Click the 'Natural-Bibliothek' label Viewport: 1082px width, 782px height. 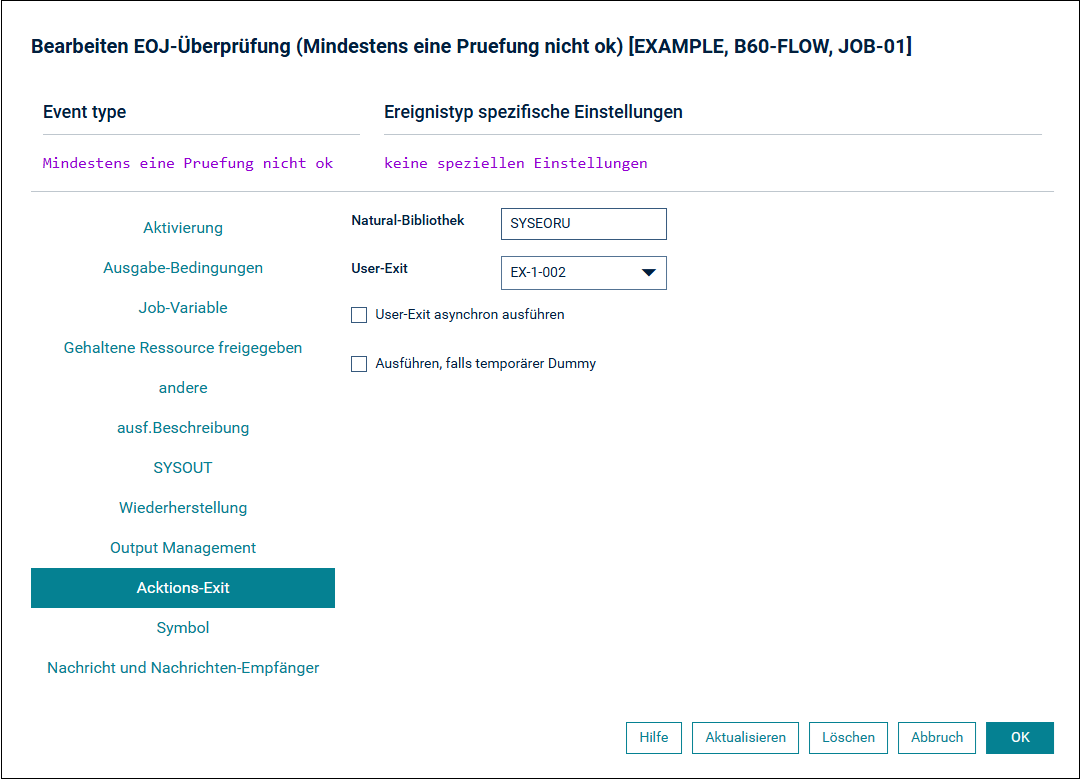(x=408, y=220)
